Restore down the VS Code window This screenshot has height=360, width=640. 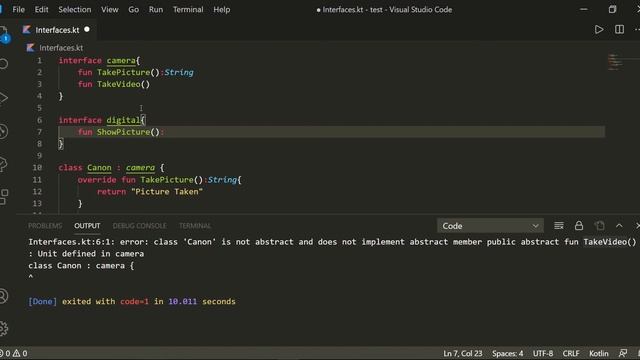612,9
